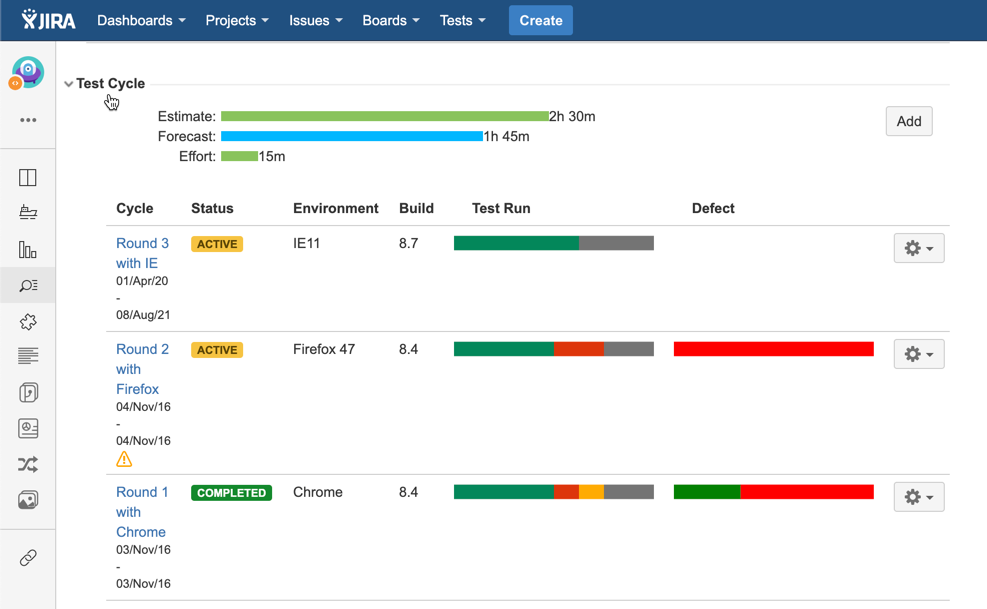The image size is (987, 609).
Task: Click the three-dots more icon in sidebar
Action: [28, 120]
